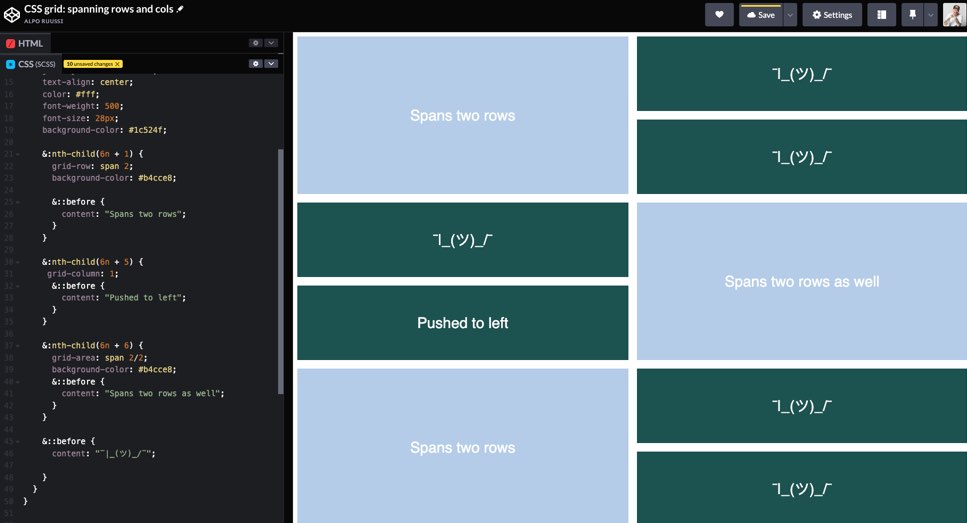This screenshot has width=967, height=523.
Task: Open HTML editor settings gear
Action: [x=256, y=43]
